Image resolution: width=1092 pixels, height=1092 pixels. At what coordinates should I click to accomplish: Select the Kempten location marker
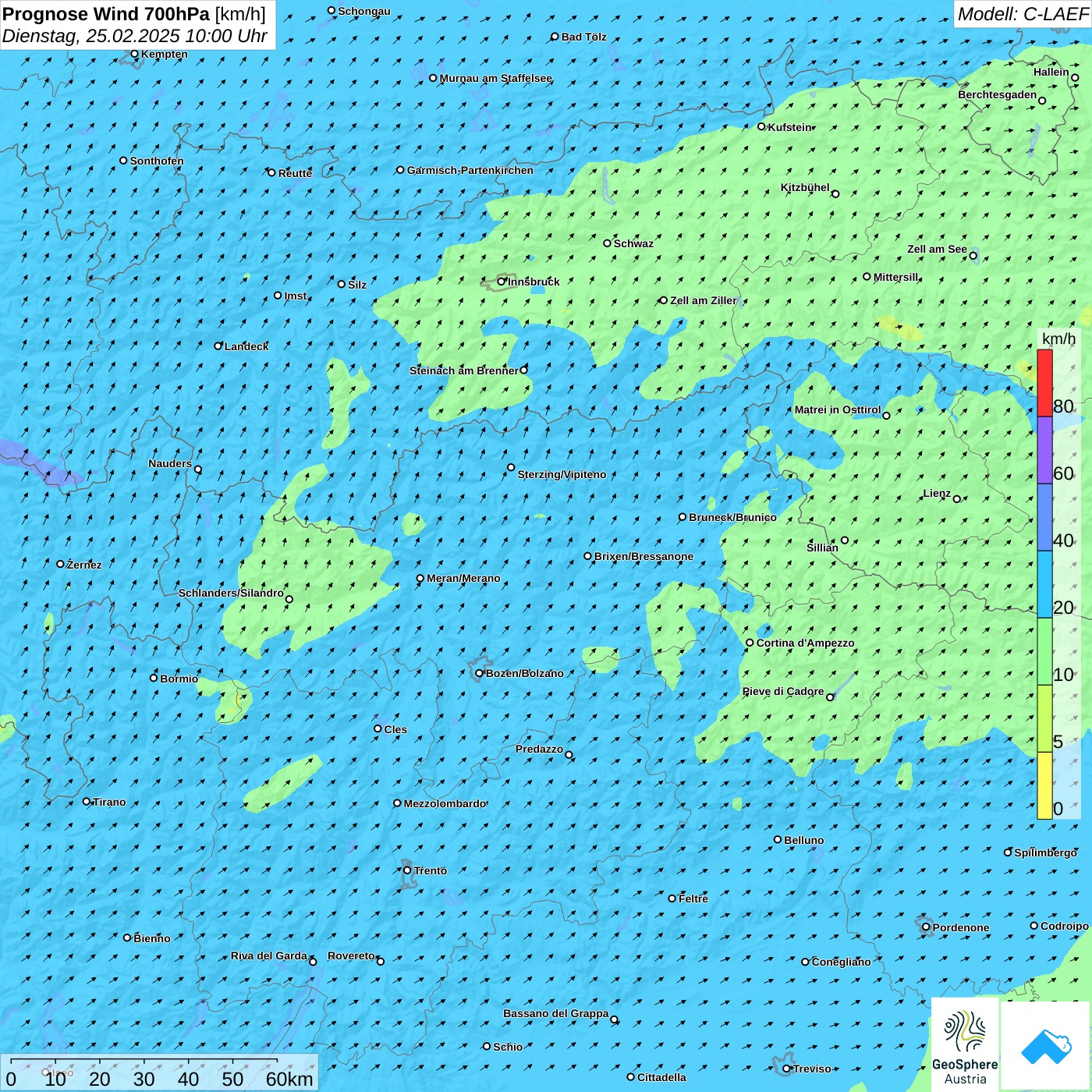click(x=134, y=54)
